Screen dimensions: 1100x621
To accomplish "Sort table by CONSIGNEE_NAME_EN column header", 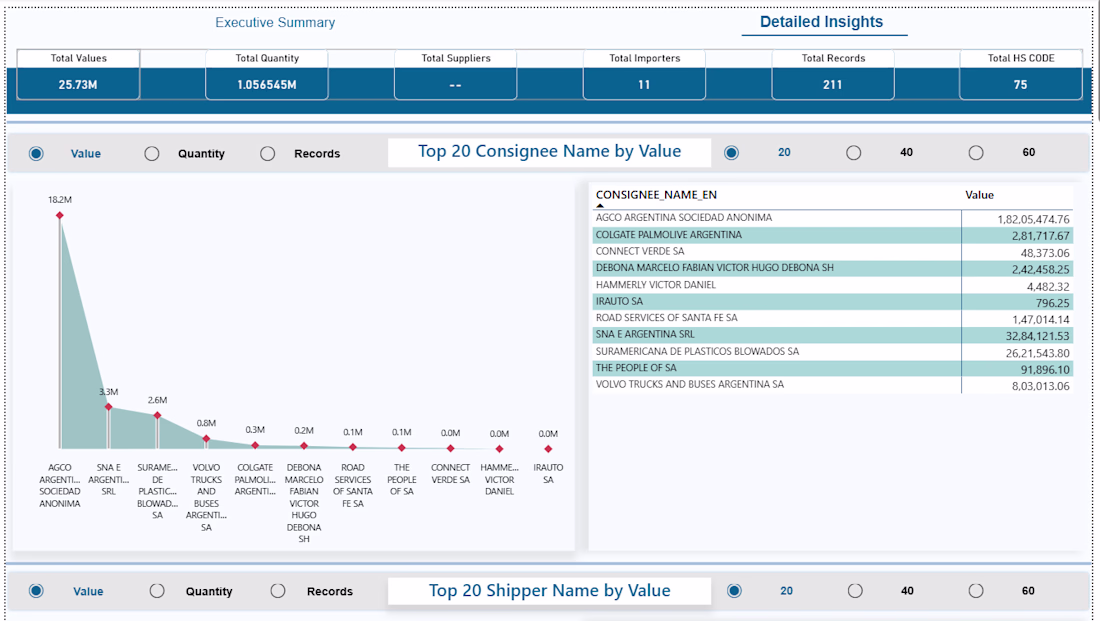I will (x=656, y=195).
